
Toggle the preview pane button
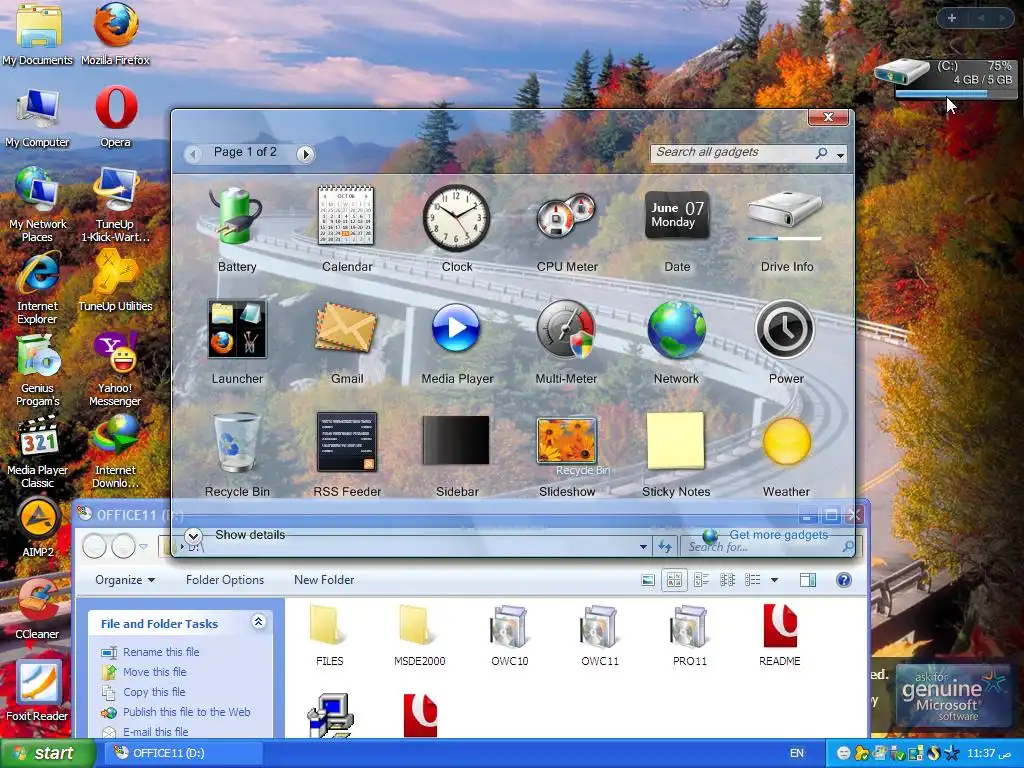point(808,580)
